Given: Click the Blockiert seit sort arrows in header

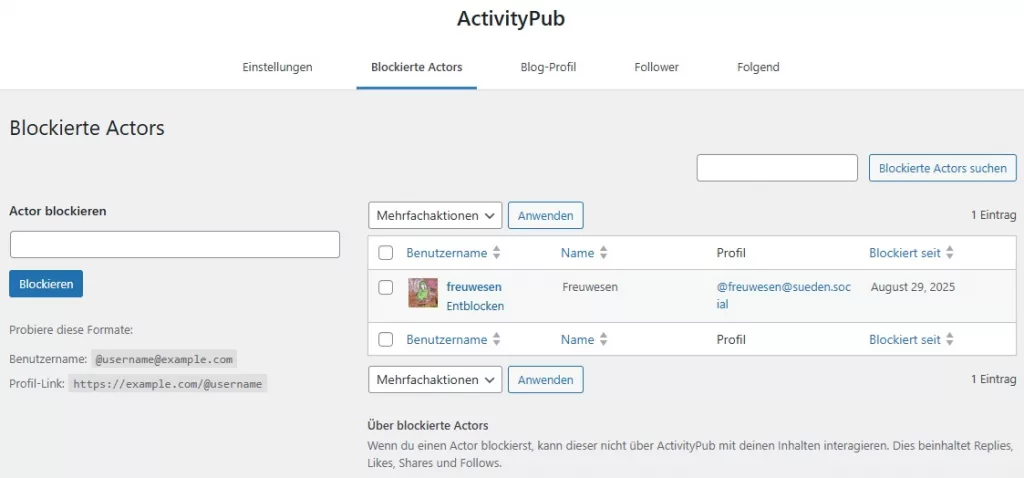Looking at the screenshot, I should (950, 253).
